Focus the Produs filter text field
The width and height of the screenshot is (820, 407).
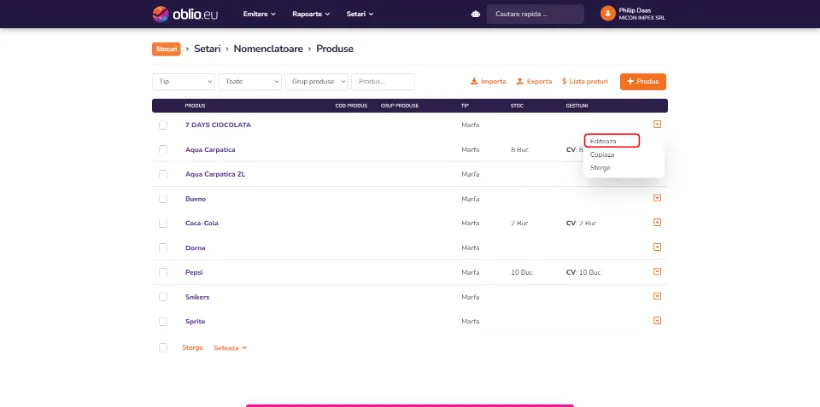[x=383, y=82]
